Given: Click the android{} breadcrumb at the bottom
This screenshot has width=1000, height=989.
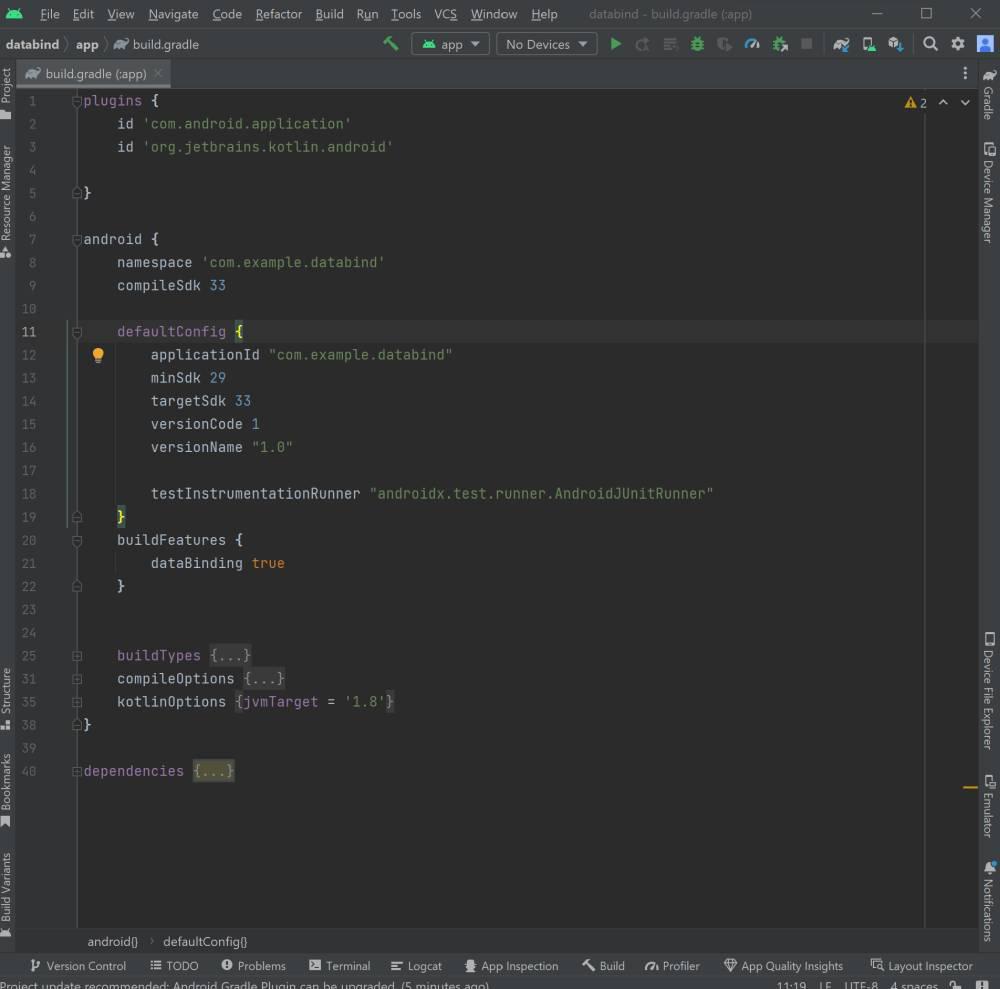Looking at the screenshot, I should pyautogui.click(x=111, y=941).
